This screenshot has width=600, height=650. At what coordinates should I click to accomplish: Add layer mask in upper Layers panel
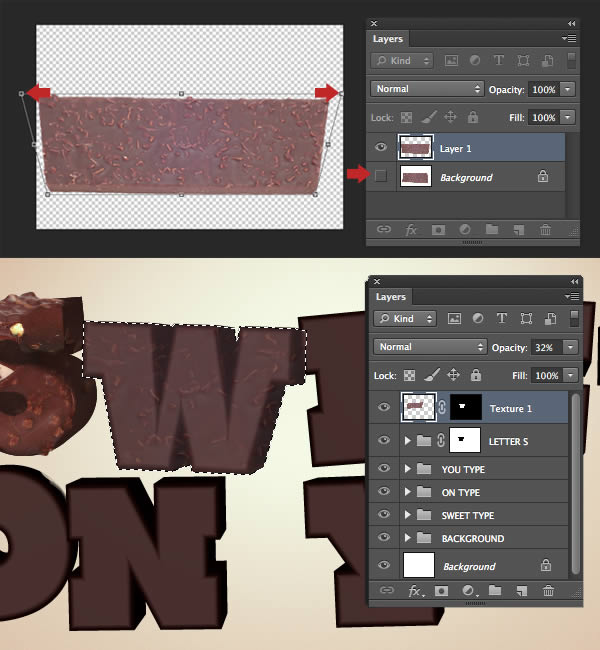click(x=438, y=230)
